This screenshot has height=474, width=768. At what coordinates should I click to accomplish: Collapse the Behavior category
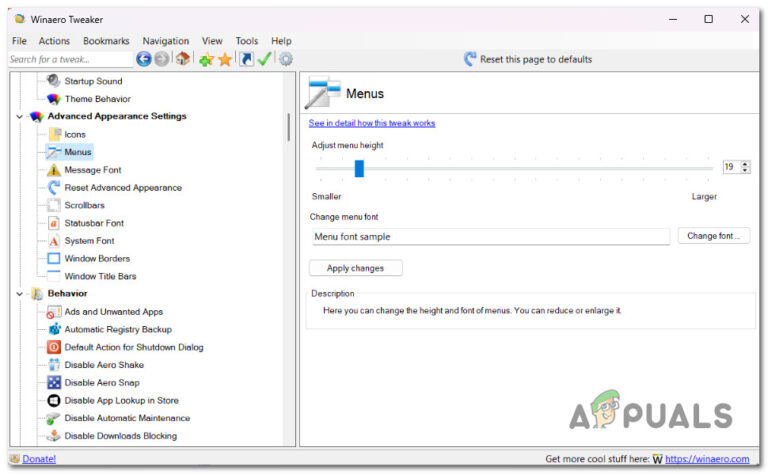(x=20, y=294)
